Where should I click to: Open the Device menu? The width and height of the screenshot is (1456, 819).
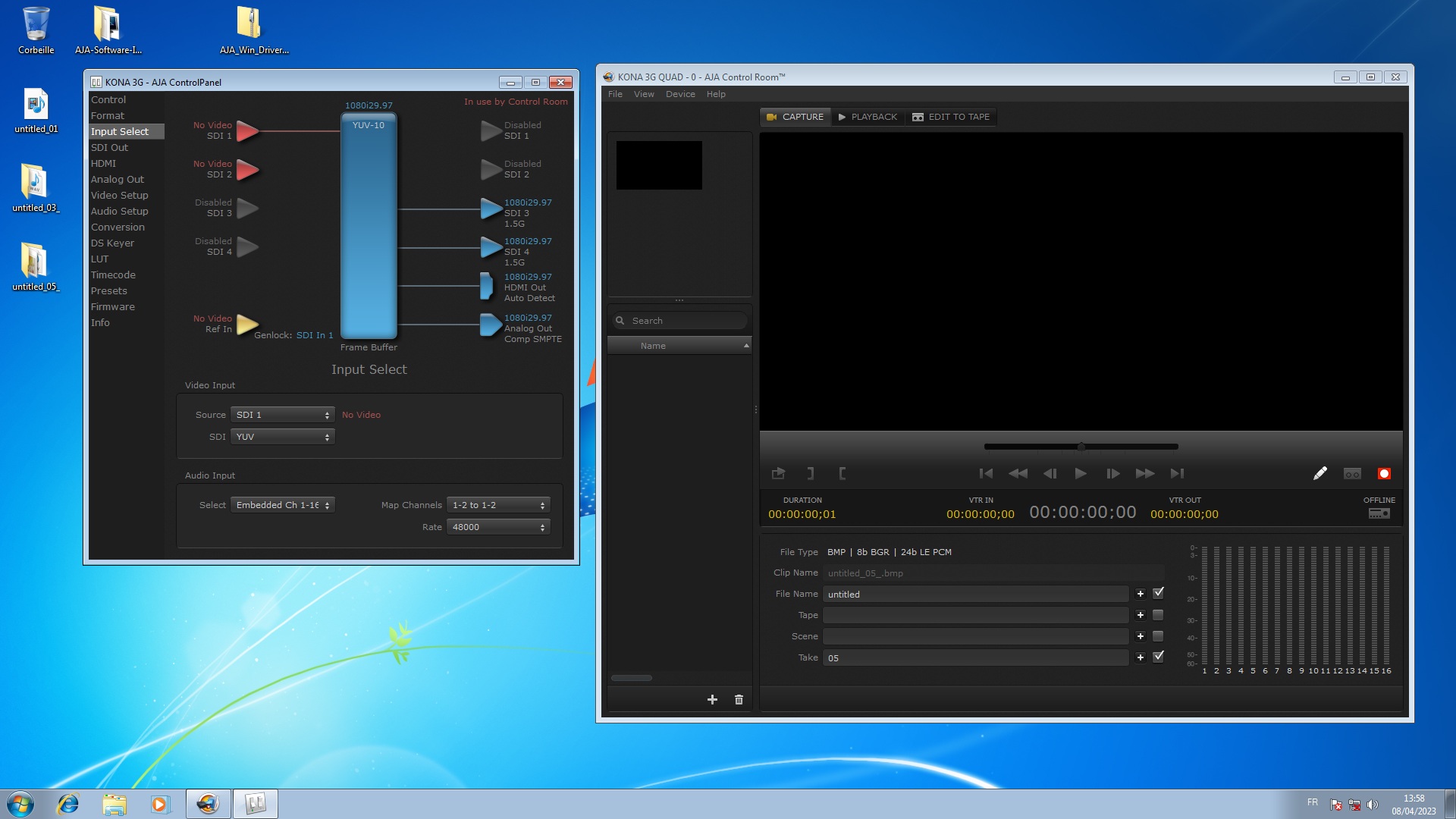679,94
